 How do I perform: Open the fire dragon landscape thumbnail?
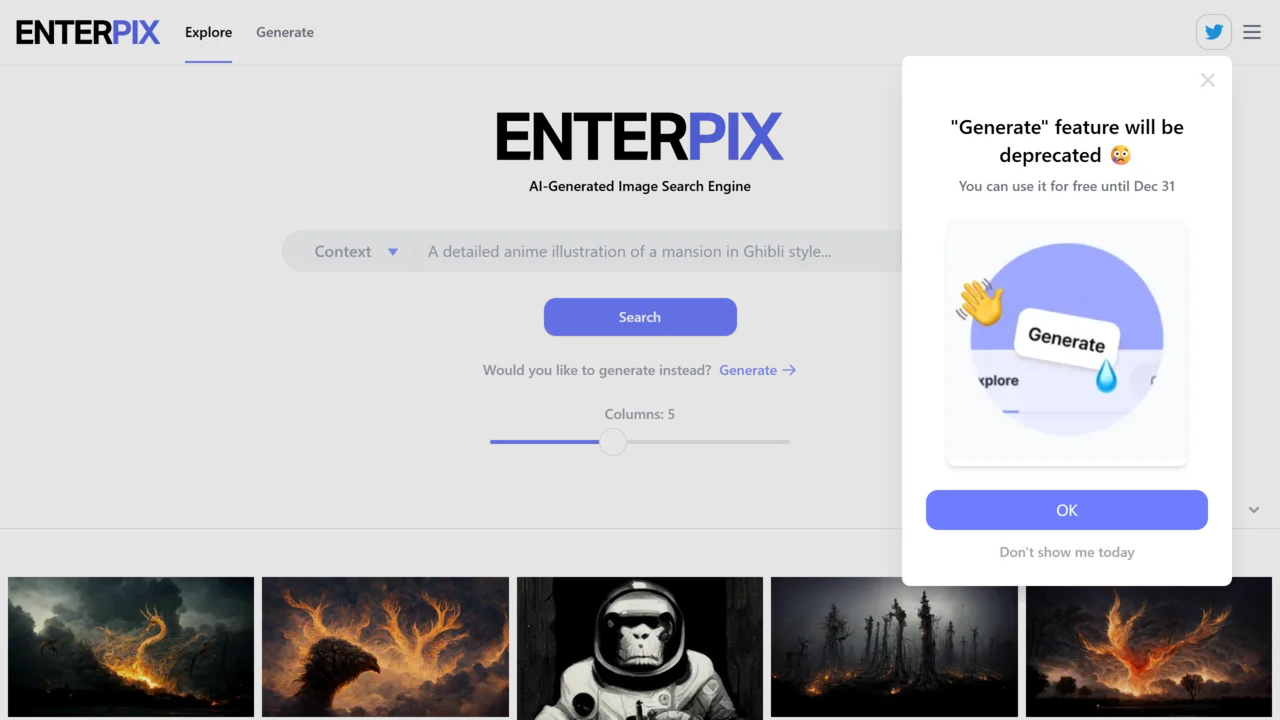point(131,646)
